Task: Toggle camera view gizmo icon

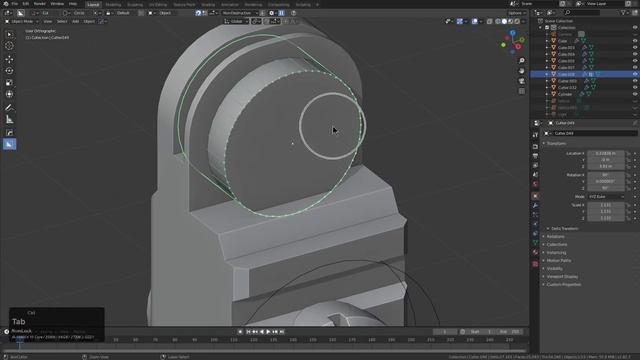Action: pos(522,81)
